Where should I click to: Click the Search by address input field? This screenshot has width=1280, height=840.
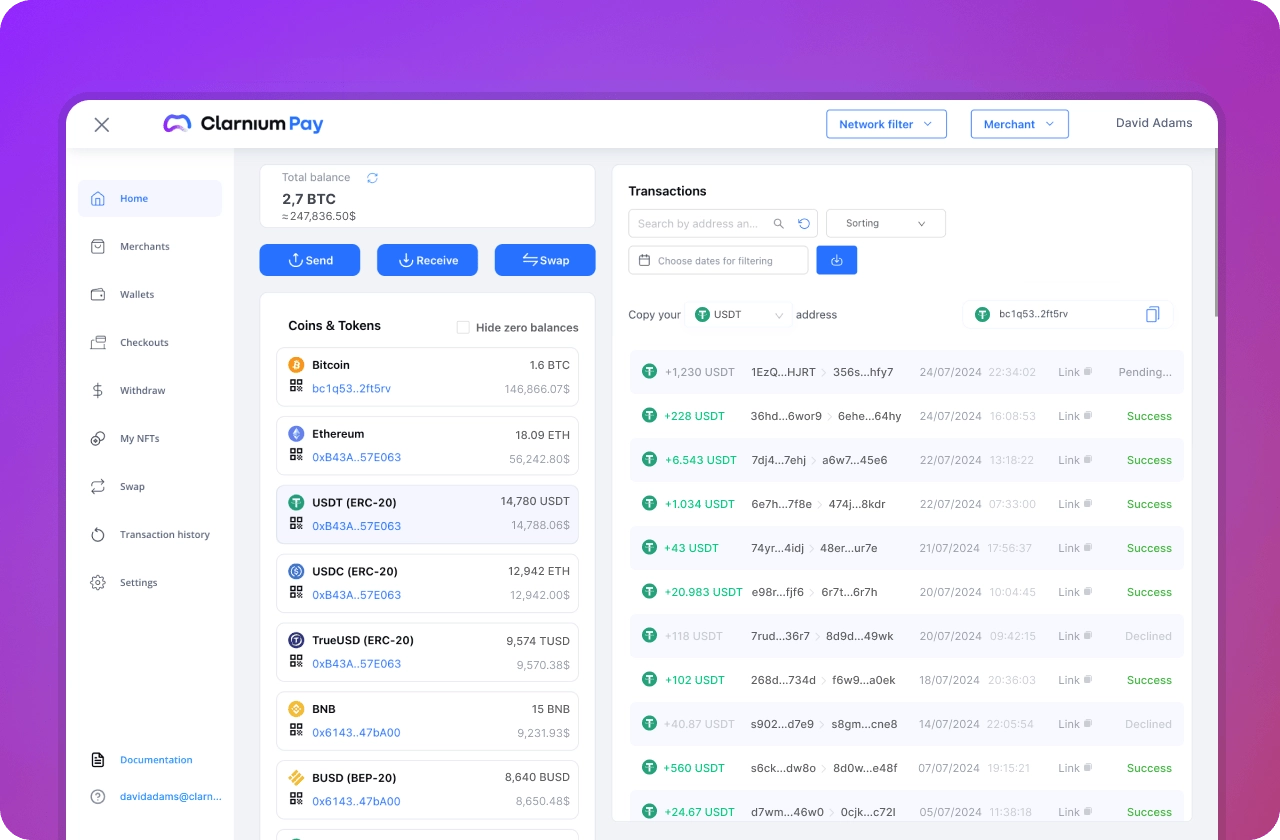point(700,224)
